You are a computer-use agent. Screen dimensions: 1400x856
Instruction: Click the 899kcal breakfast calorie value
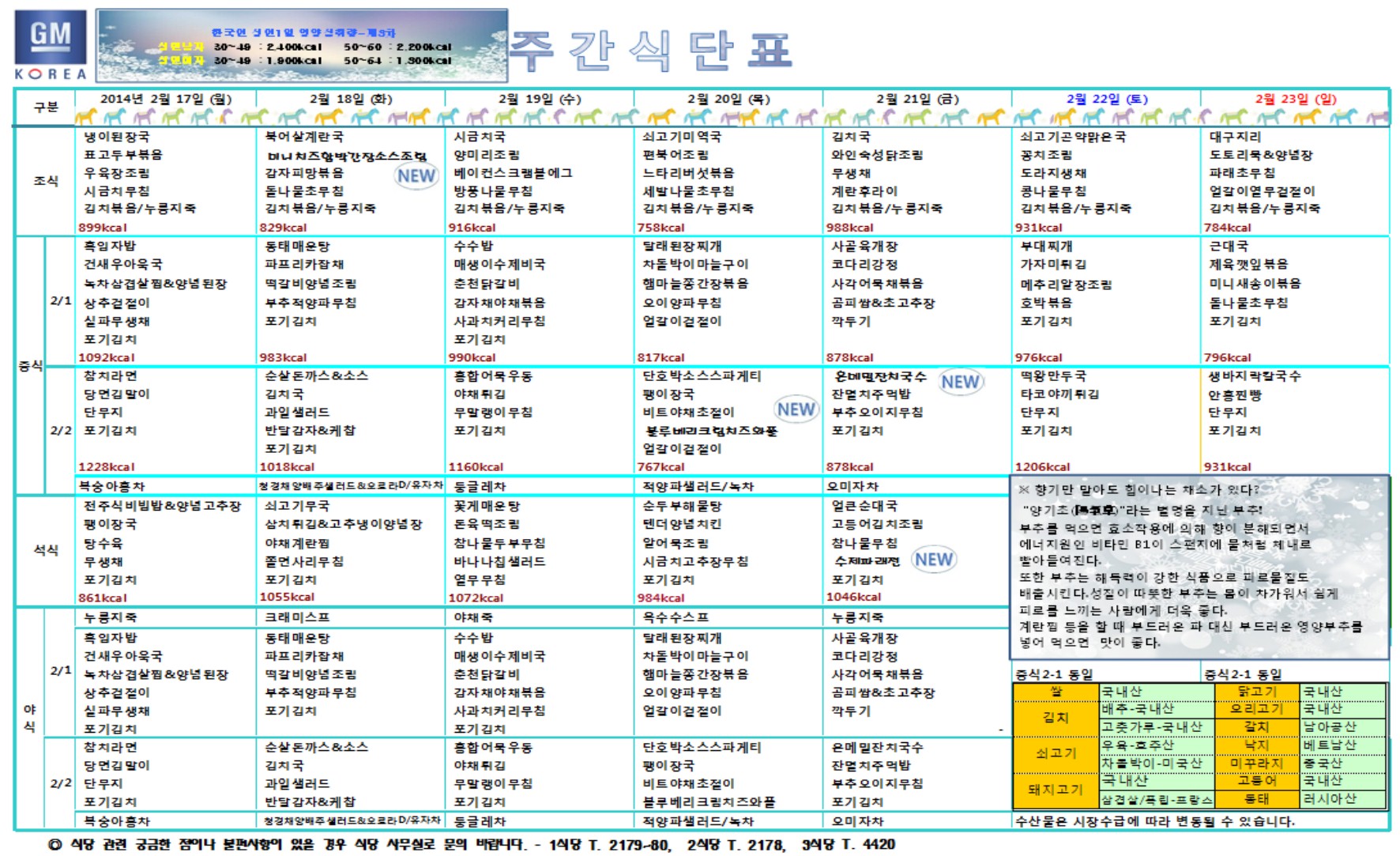(x=103, y=228)
